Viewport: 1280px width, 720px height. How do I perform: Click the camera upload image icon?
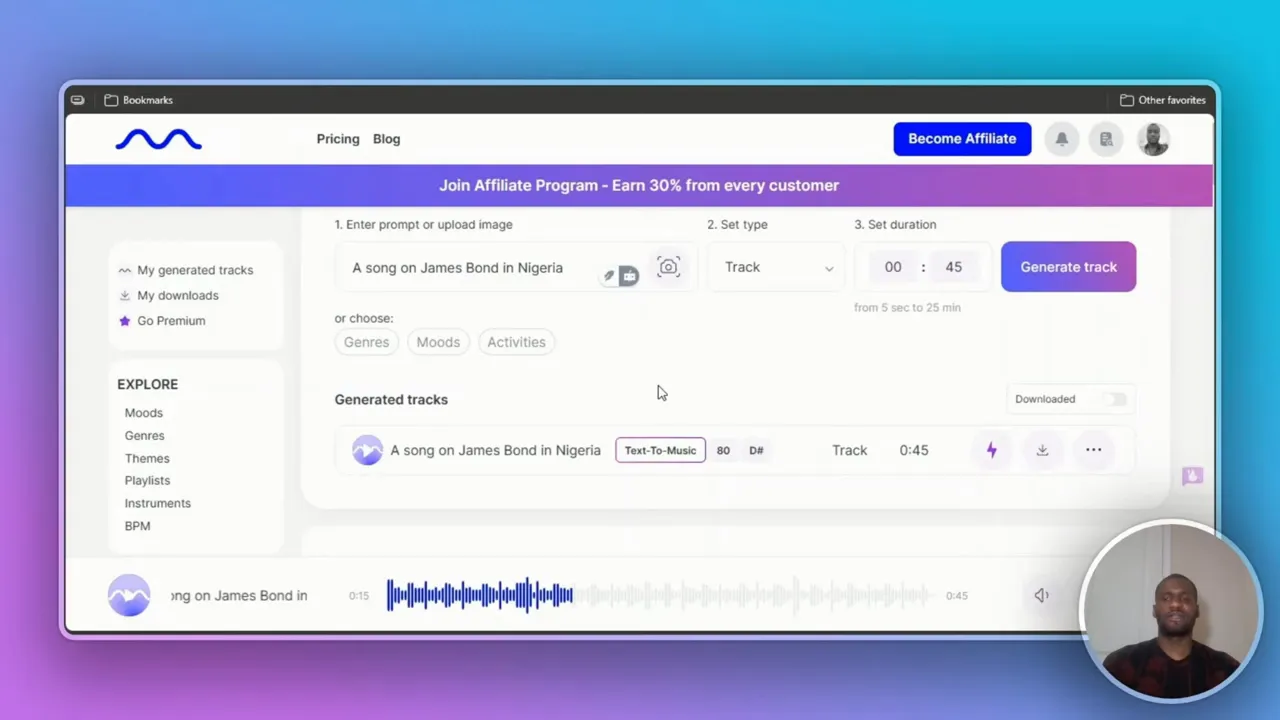[668, 267]
